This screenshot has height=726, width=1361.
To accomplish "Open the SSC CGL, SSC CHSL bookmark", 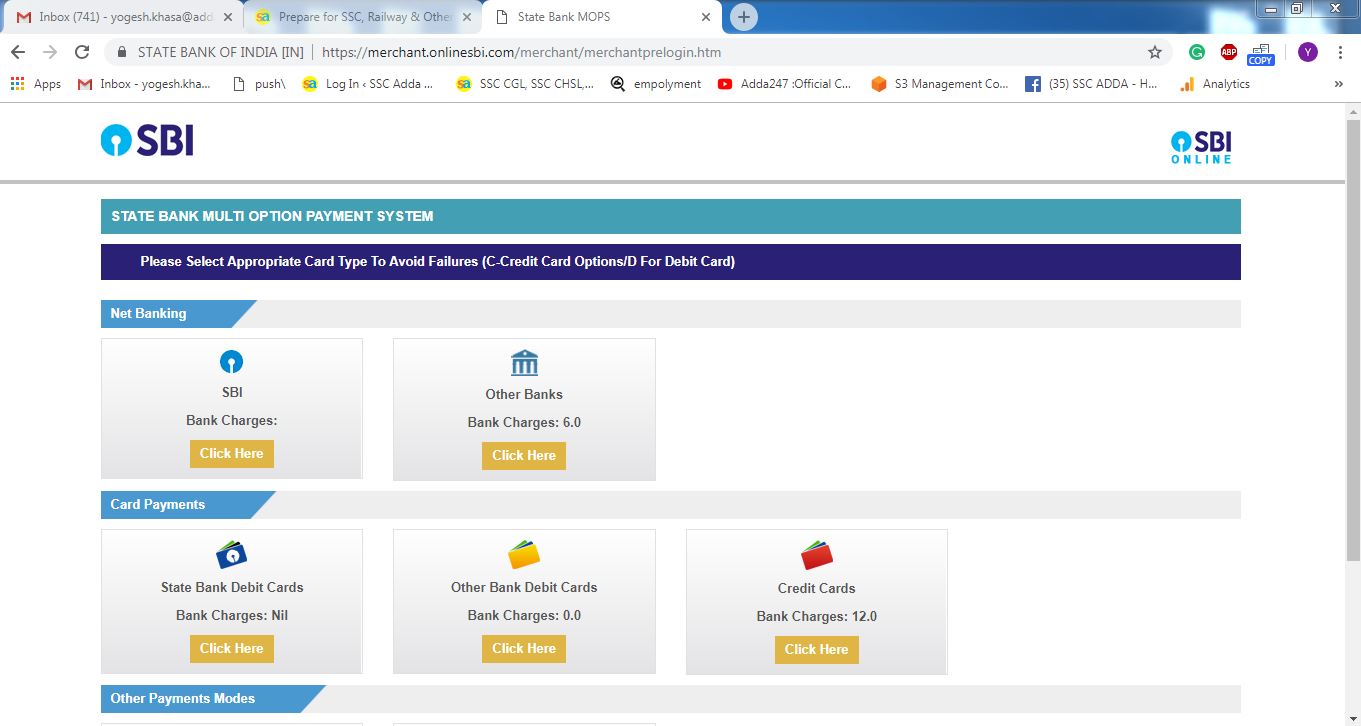I will click(525, 84).
